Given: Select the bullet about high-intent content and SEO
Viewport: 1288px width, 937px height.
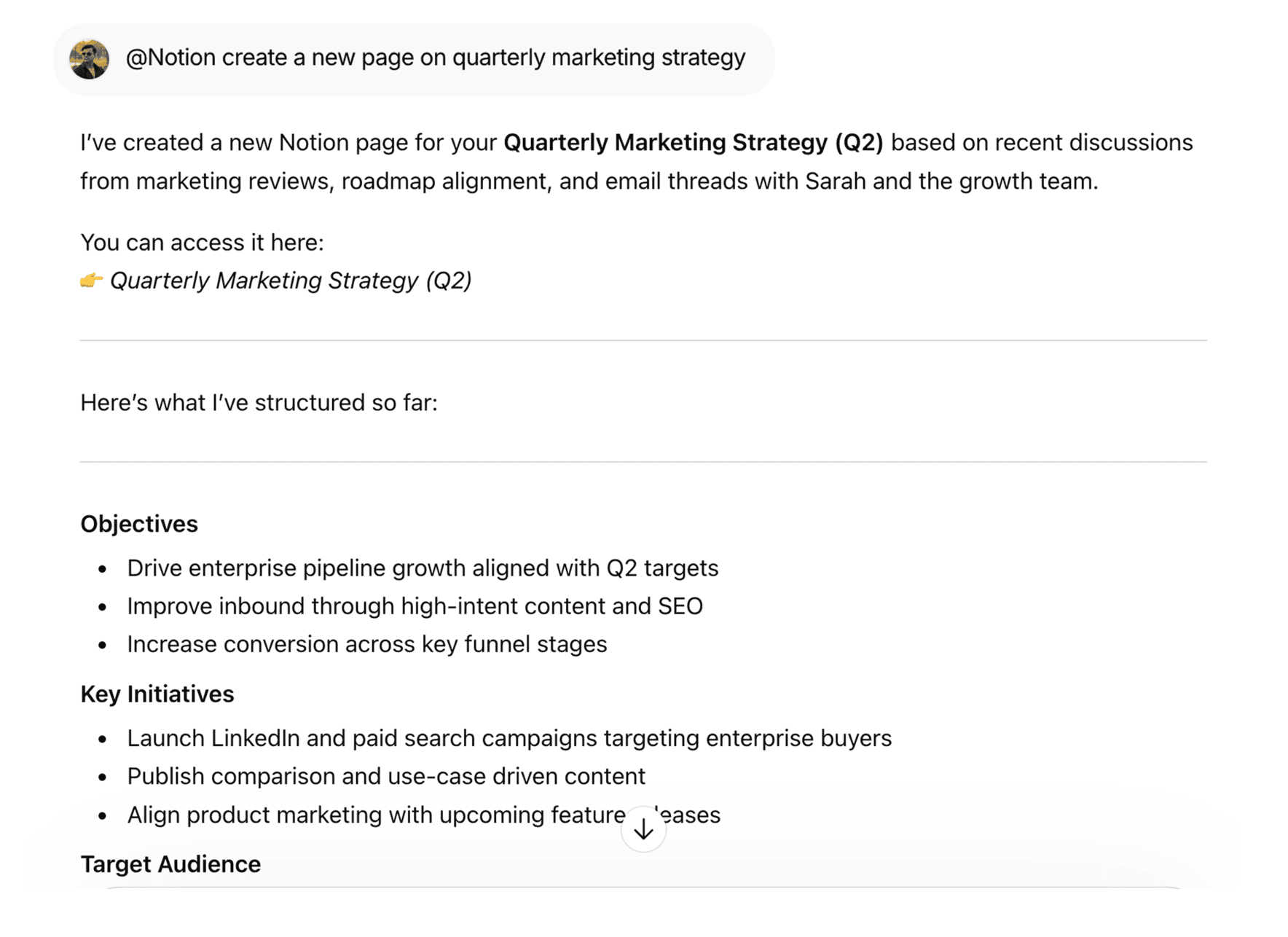Looking at the screenshot, I should (415, 605).
